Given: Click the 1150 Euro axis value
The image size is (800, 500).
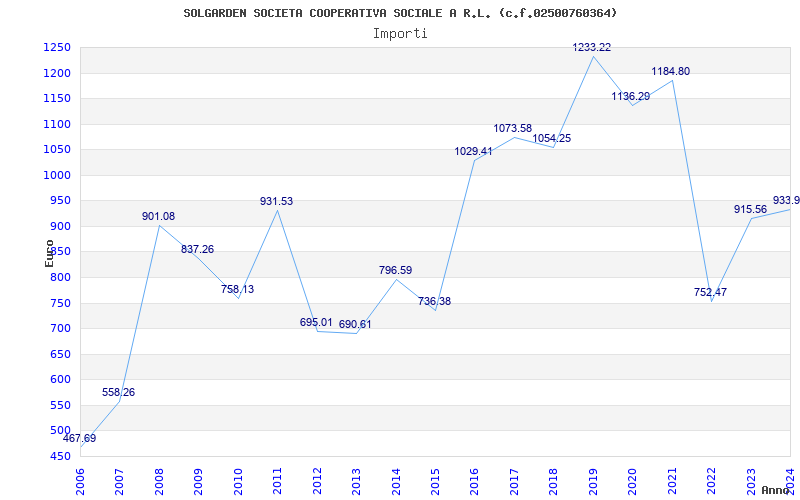Looking at the screenshot, I should coord(56,99).
